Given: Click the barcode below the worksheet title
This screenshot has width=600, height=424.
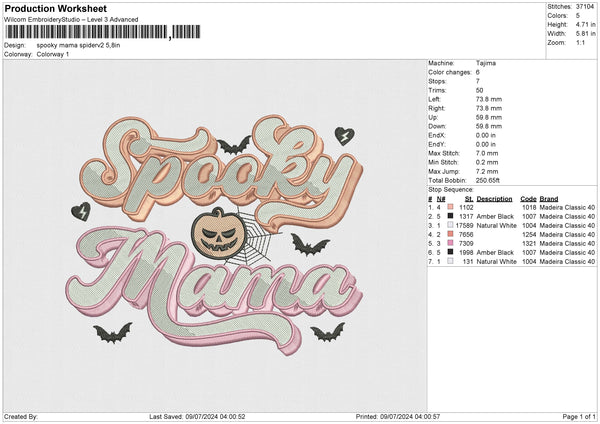Looking at the screenshot, I should [103, 32].
